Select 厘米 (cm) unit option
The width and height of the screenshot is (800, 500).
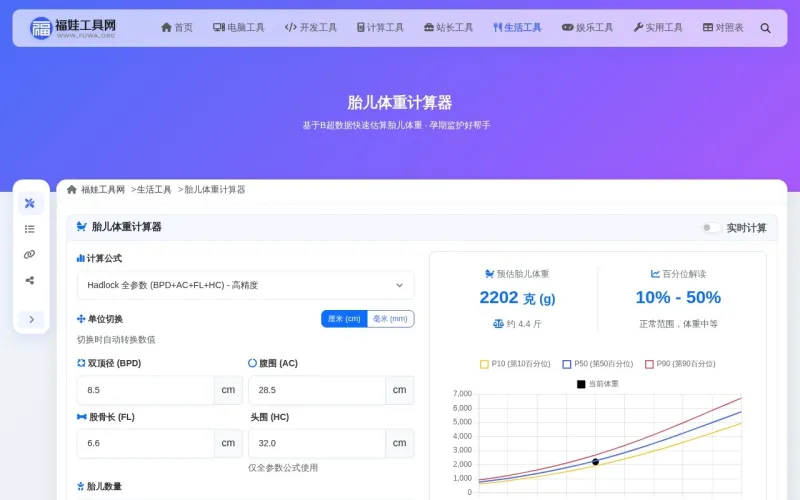344,319
